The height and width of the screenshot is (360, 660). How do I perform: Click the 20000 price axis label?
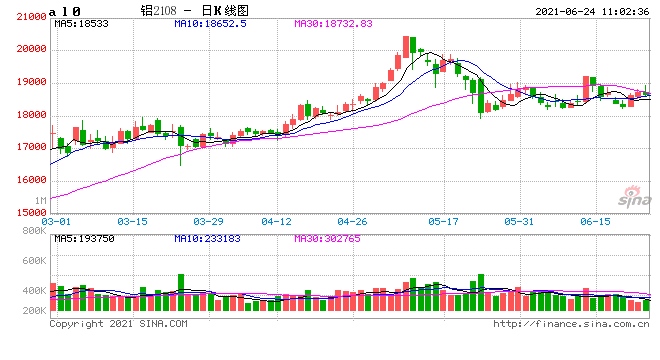point(31,49)
